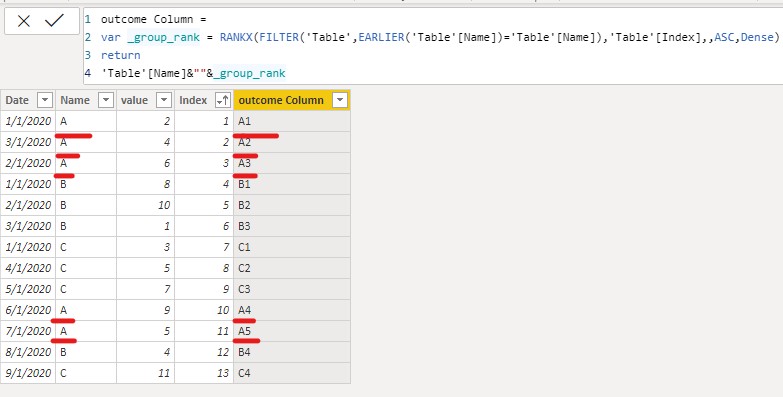The width and height of the screenshot is (783, 397).
Task: Select the value cell in the C4 row
Action: point(145,373)
